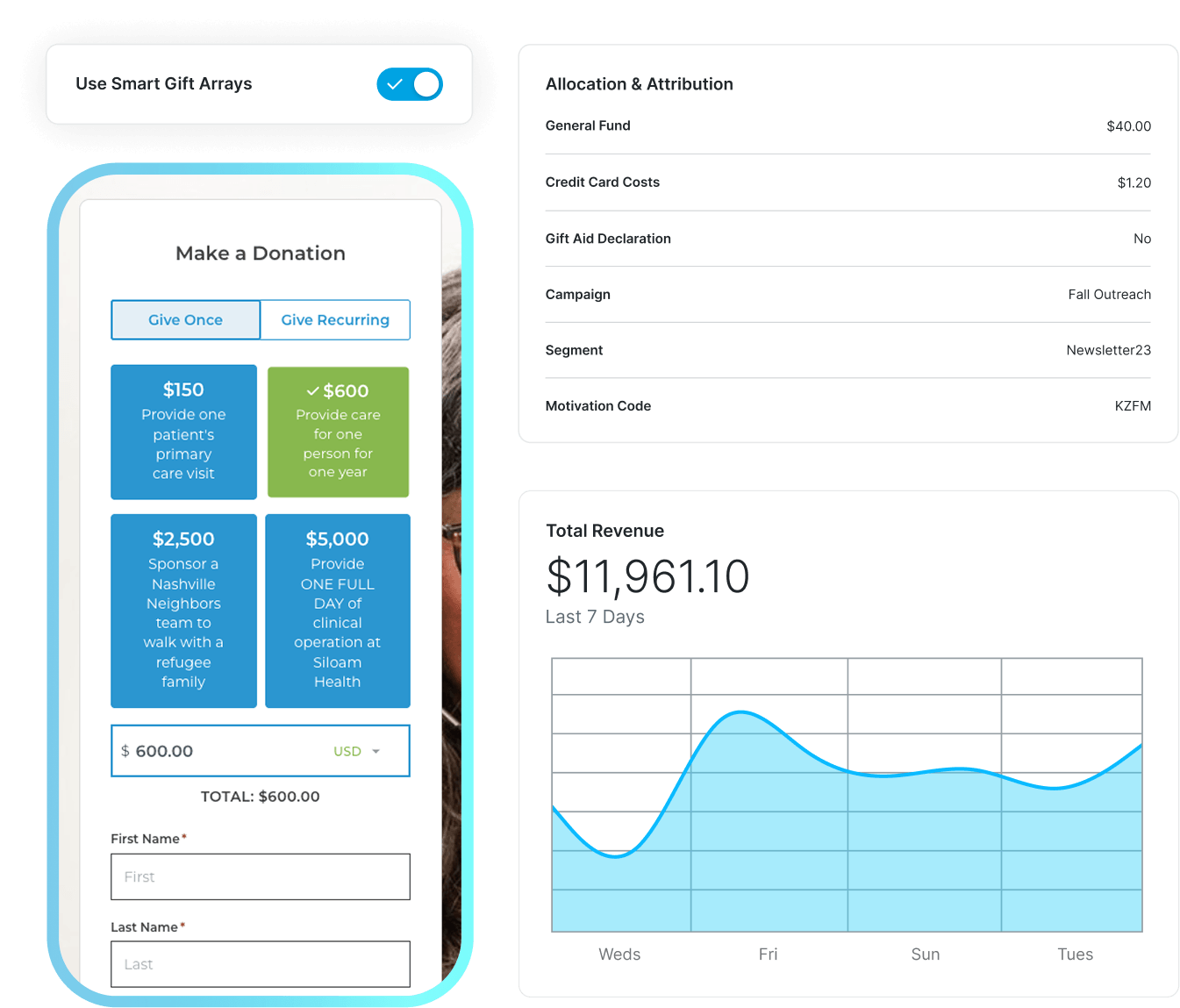Screen dimensions: 1180x1008
Task: Click the 'No' Gift Aid value
Action: click(1142, 239)
